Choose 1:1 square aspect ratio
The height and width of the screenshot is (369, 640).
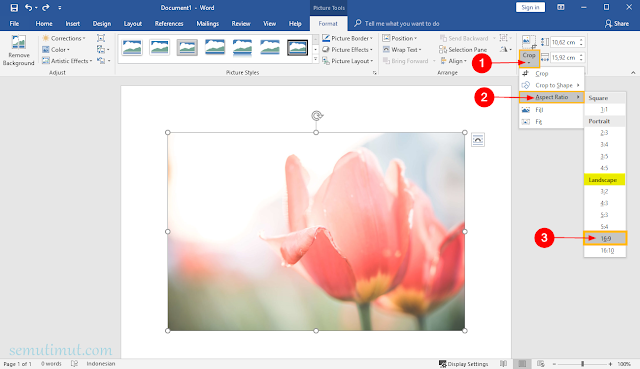pyautogui.click(x=604, y=109)
